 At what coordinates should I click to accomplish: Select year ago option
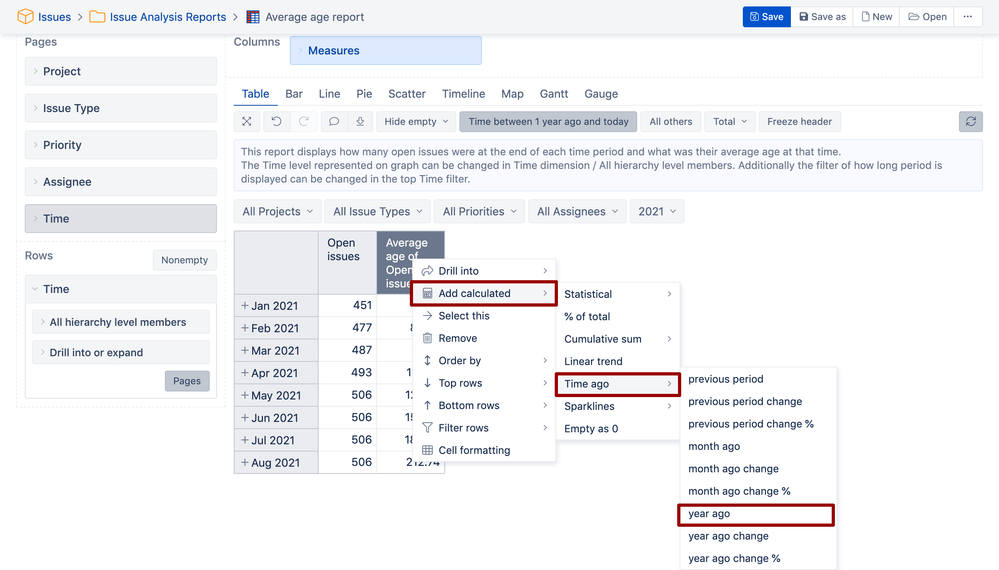[x=756, y=514]
